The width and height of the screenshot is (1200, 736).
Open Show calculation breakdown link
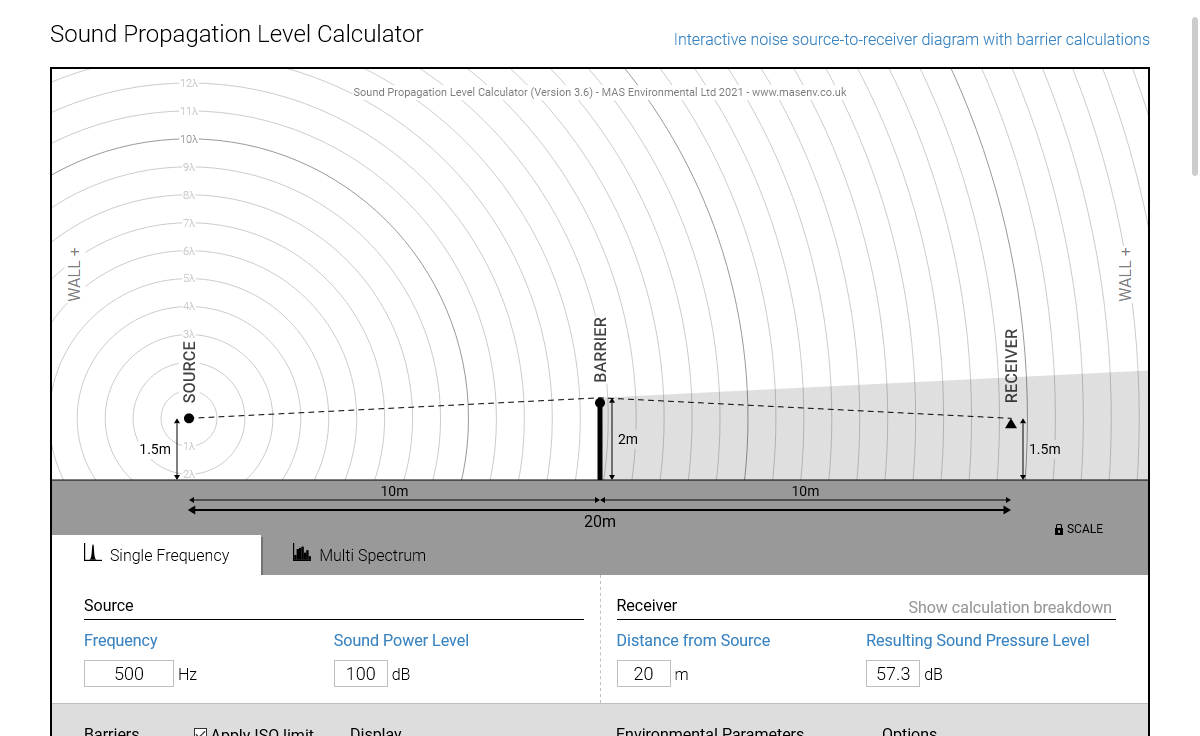1010,607
